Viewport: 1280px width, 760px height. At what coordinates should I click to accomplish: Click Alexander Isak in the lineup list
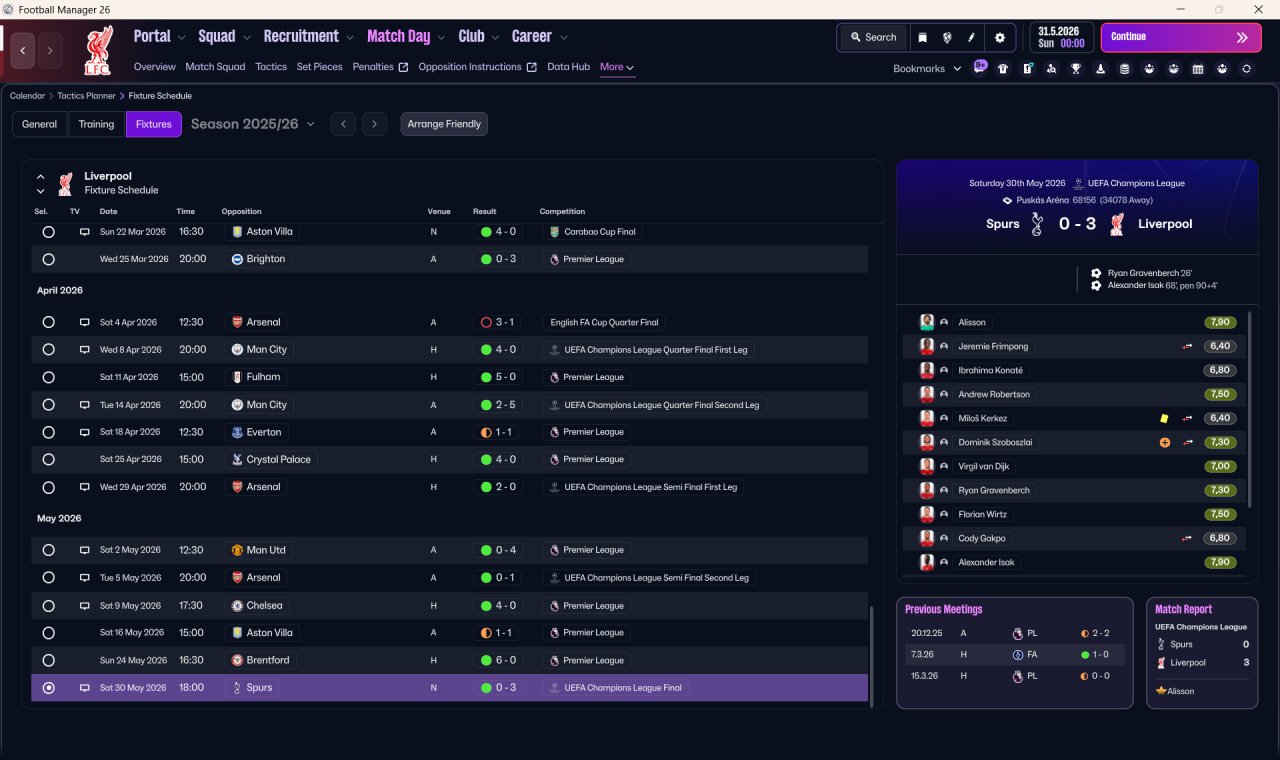985,562
